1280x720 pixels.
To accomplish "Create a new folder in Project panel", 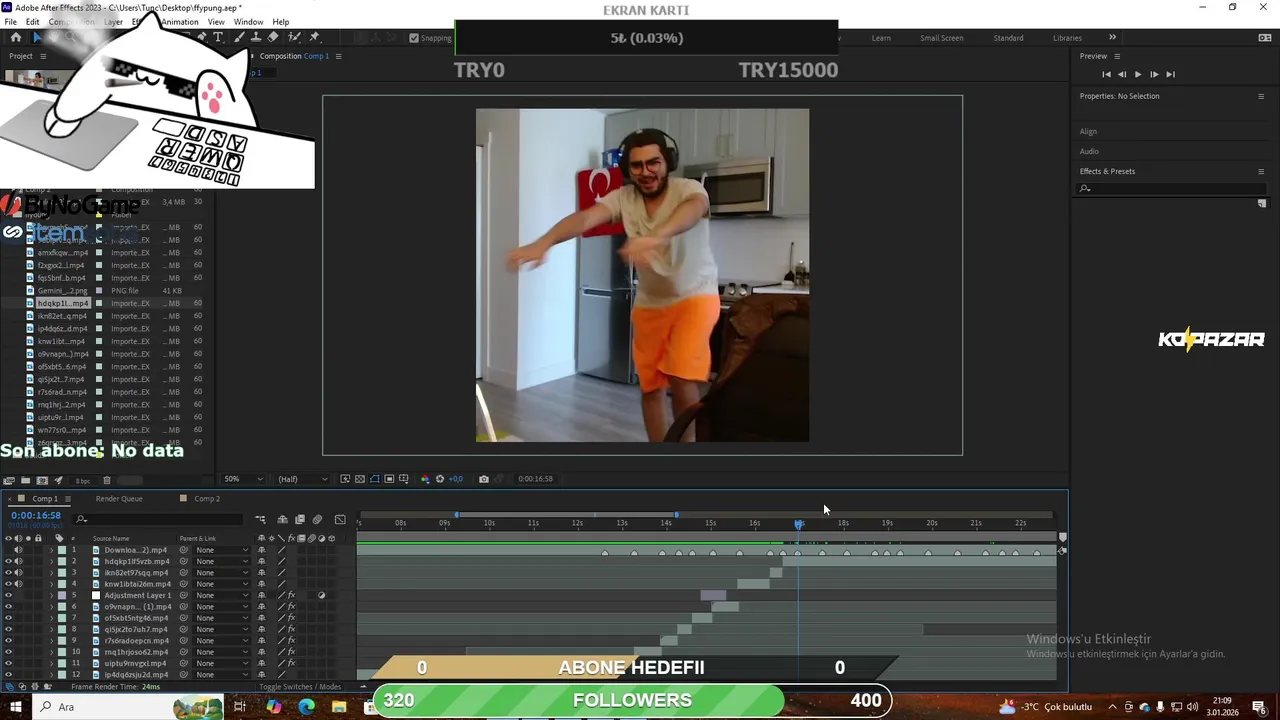I will [26, 480].
